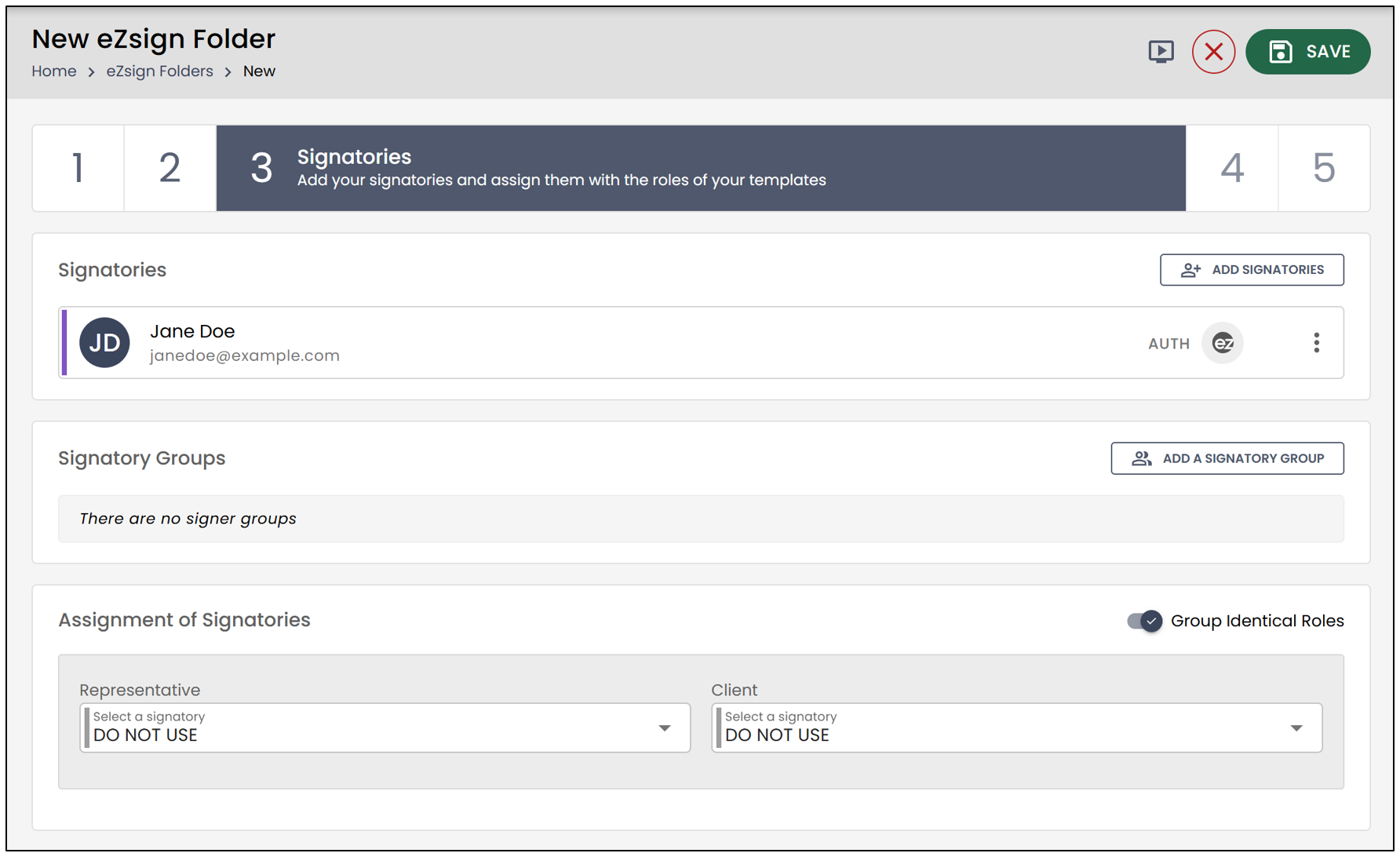Open the video tutorial player icon
The width and height of the screenshot is (1400, 864).
tap(1161, 52)
